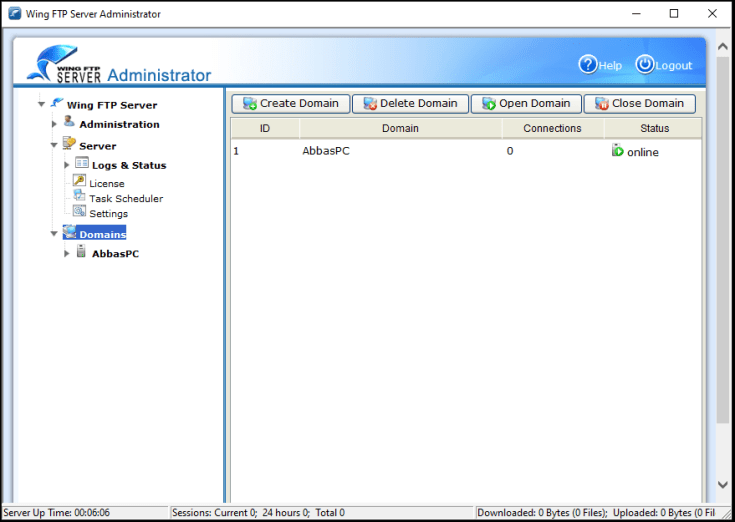Sort by the Status column header
The image size is (735, 522).
click(x=654, y=128)
